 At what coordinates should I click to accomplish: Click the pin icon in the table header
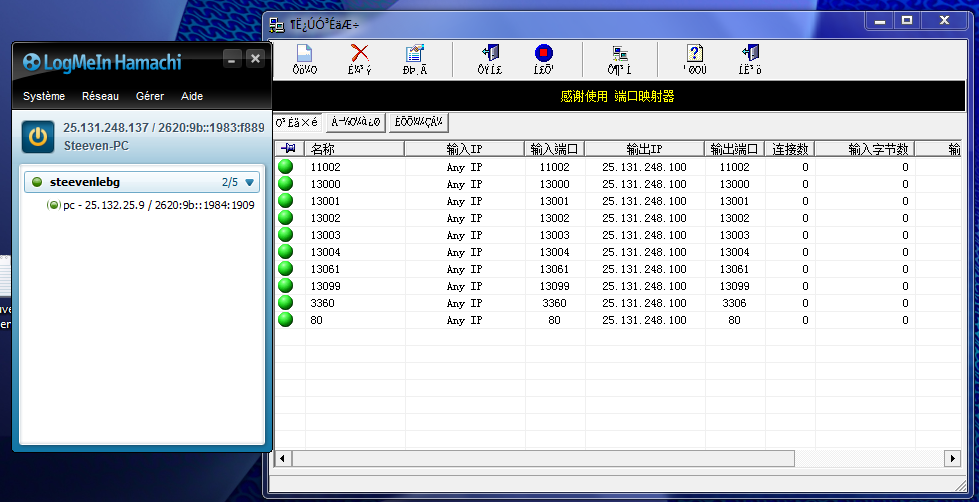(x=288, y=149)
